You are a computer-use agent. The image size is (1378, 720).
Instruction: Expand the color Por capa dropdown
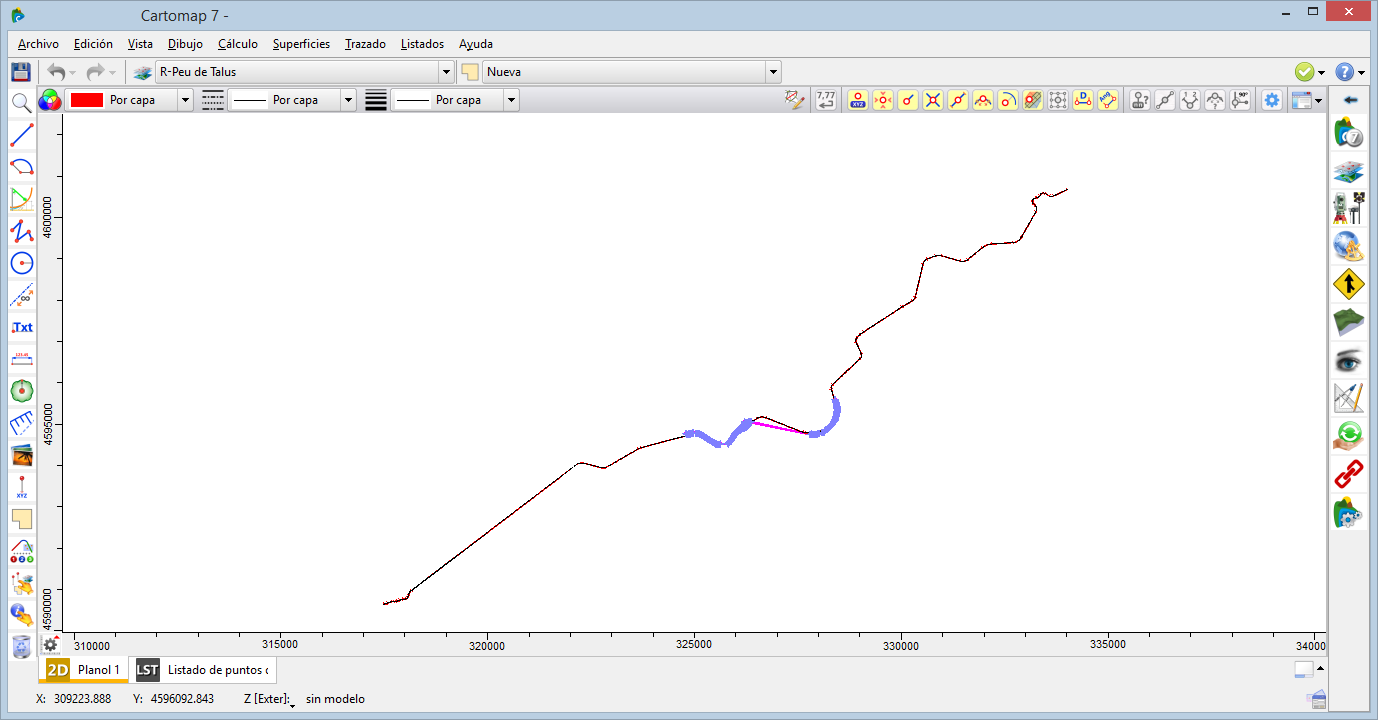tap(185, 100)
